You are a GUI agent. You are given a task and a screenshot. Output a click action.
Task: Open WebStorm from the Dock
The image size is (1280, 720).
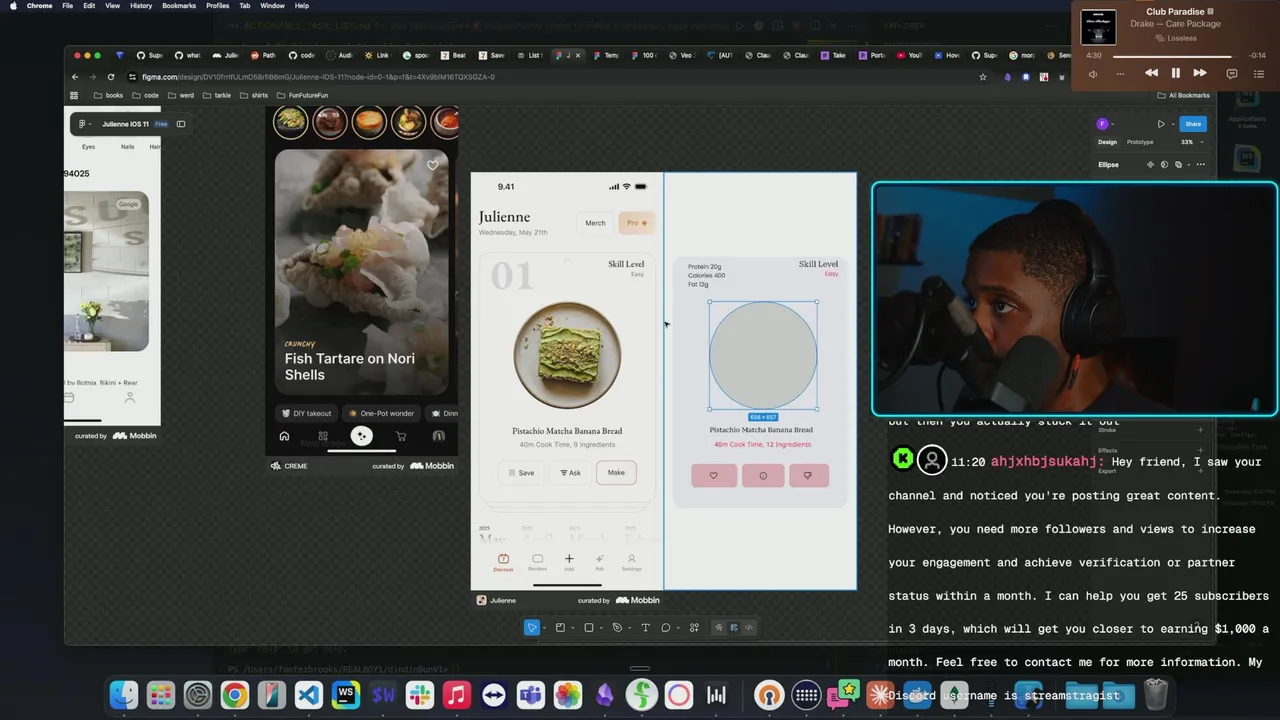pos(346,695)
